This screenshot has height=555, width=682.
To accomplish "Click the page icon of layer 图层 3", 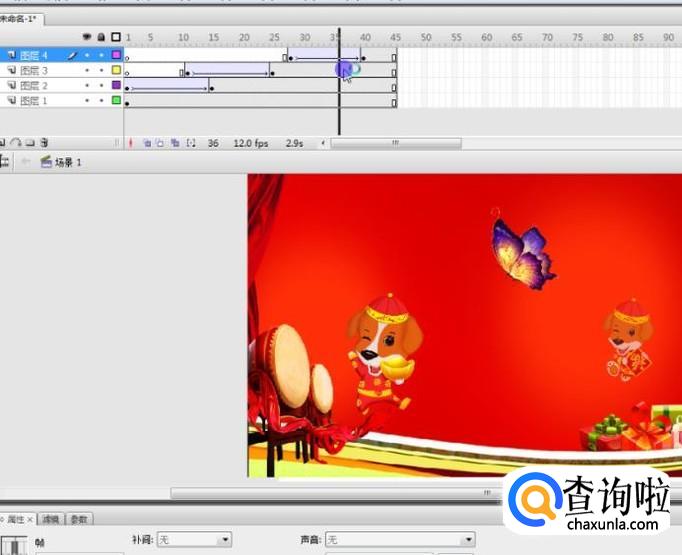I will pos(12,70).
